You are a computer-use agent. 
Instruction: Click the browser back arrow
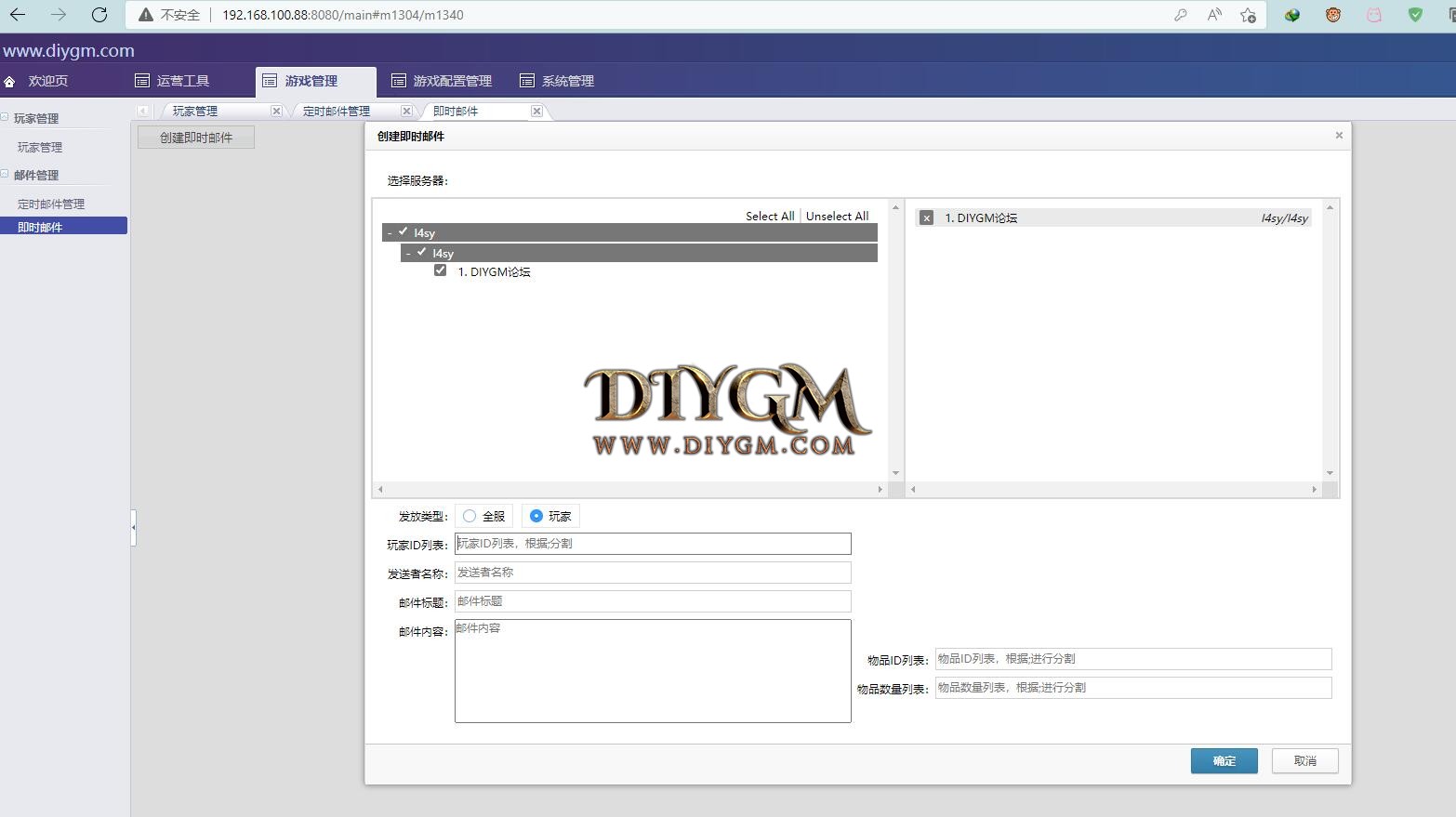(18, 15)
